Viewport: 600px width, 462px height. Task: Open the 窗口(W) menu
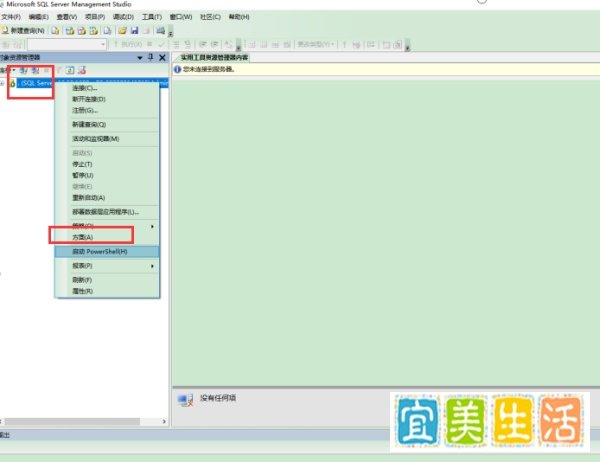tap(181, 17)
